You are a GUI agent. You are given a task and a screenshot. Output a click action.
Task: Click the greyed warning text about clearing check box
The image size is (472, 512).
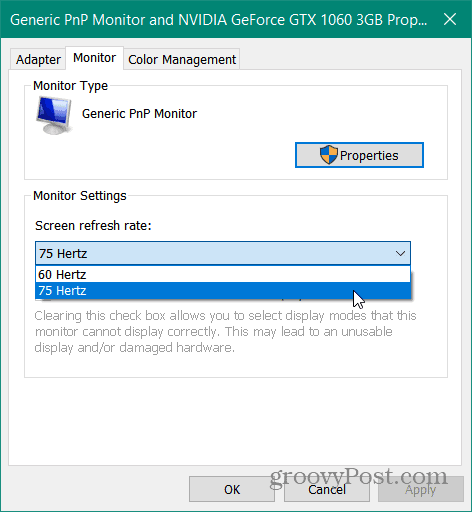[225, 331]
